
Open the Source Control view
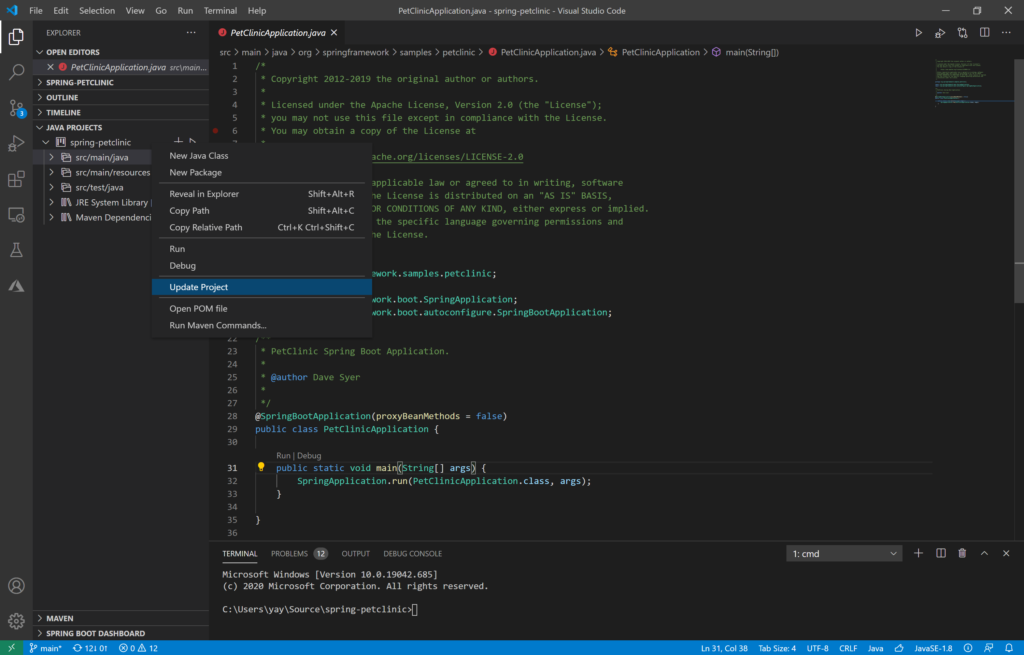[x=14, y=107]
